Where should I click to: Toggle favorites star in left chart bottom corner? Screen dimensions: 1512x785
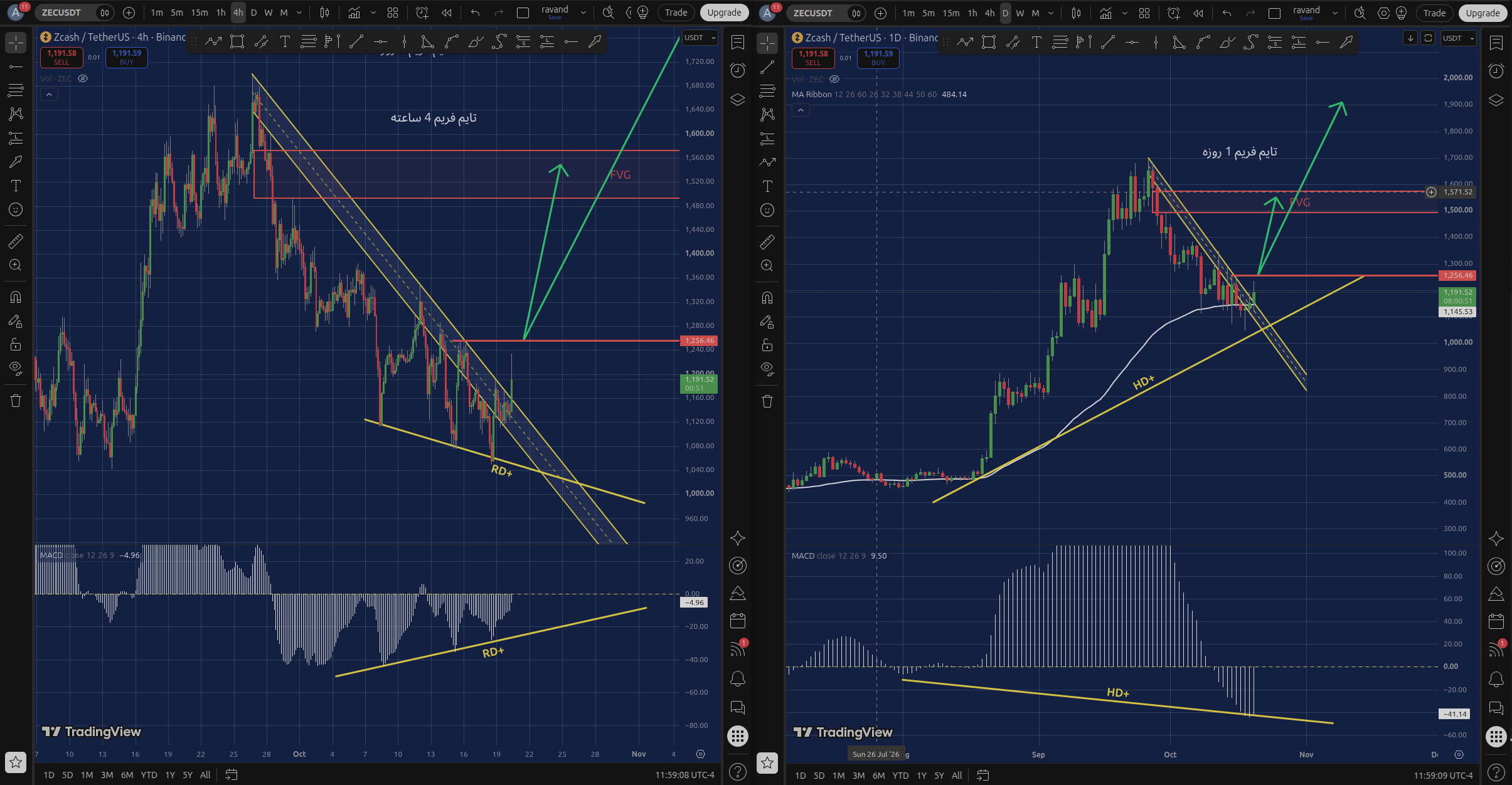coord(16,762)
